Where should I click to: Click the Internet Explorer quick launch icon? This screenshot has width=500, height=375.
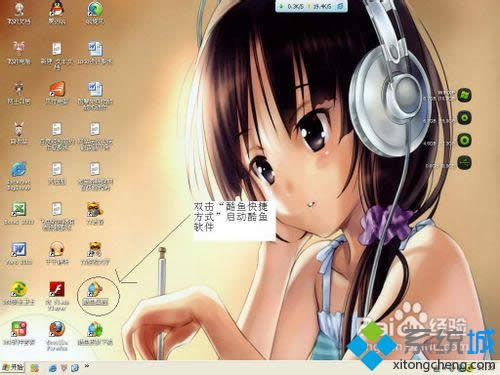[52, 368]
